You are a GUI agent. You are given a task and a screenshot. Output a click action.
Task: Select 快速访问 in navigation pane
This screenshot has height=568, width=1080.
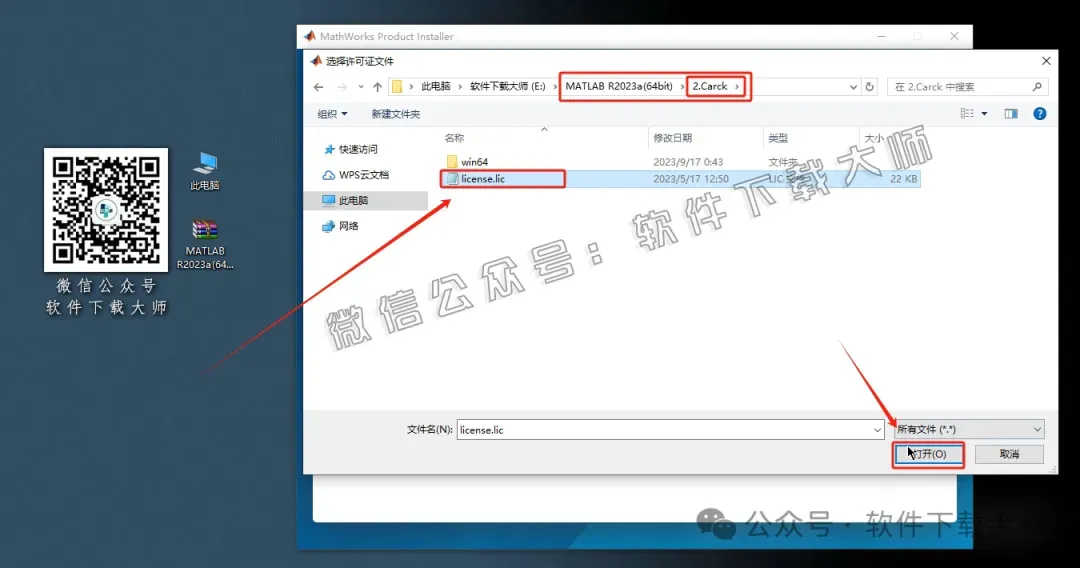pos(358,149)
